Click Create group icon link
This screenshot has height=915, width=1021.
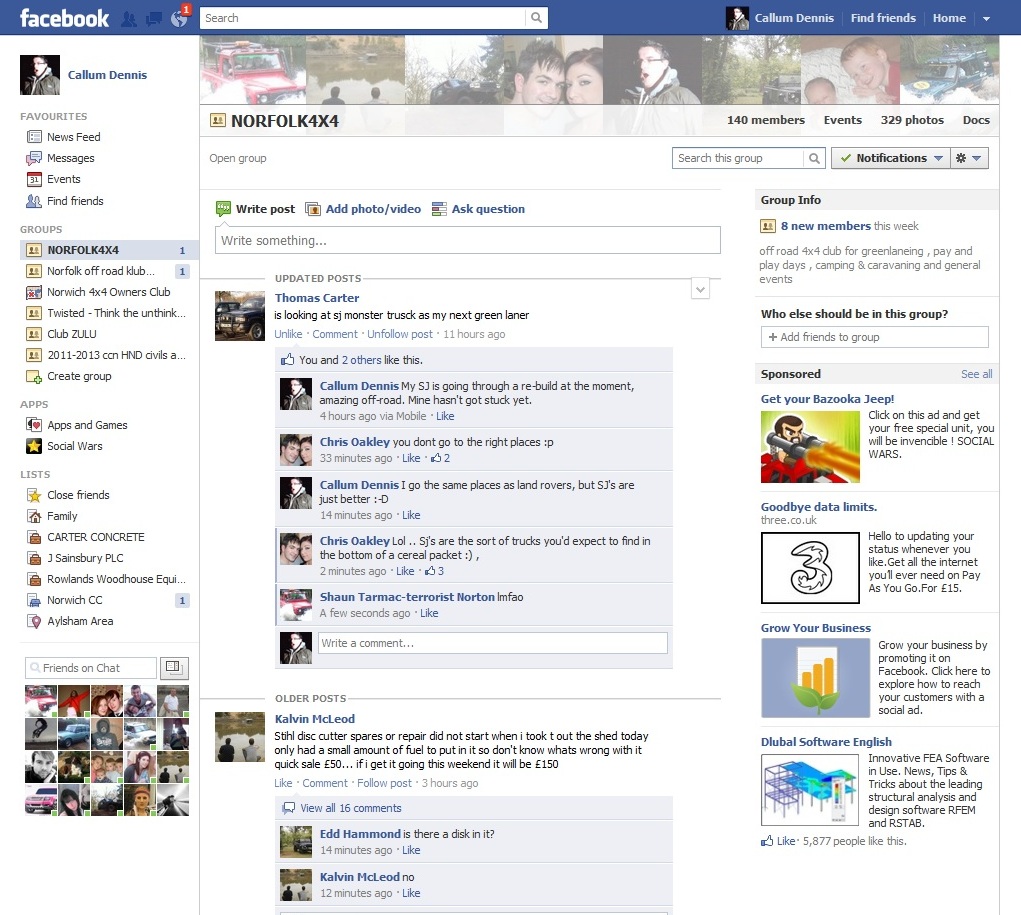[79, 376]
